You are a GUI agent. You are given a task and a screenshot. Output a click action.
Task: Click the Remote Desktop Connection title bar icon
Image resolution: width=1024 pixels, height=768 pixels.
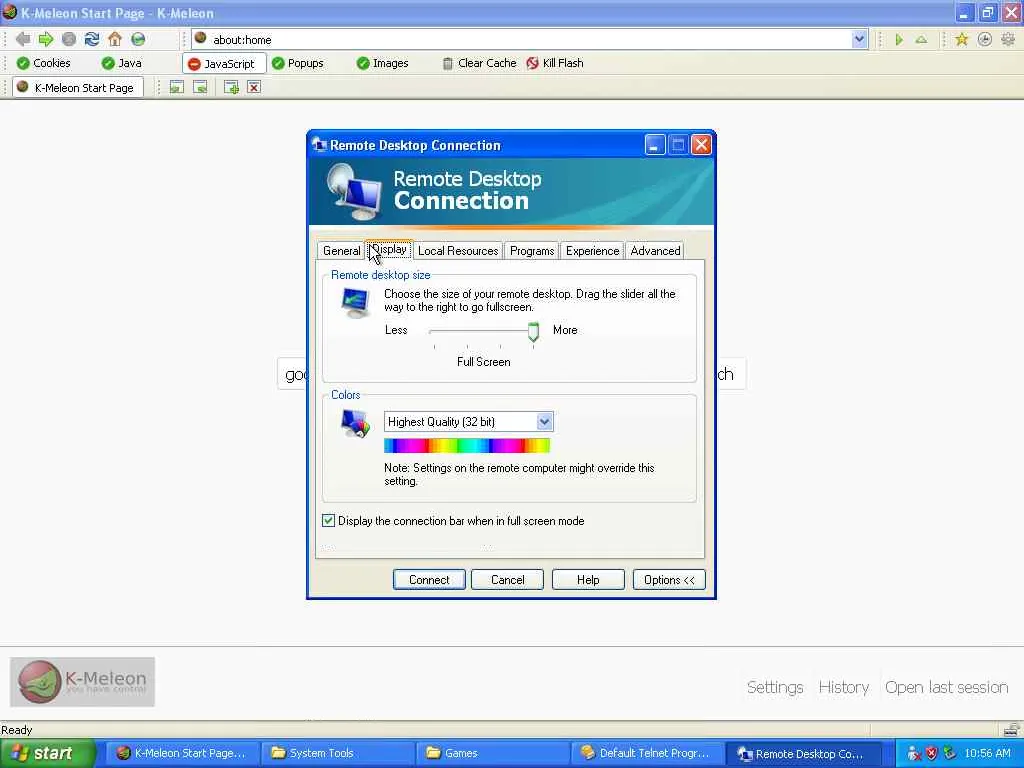319,144
